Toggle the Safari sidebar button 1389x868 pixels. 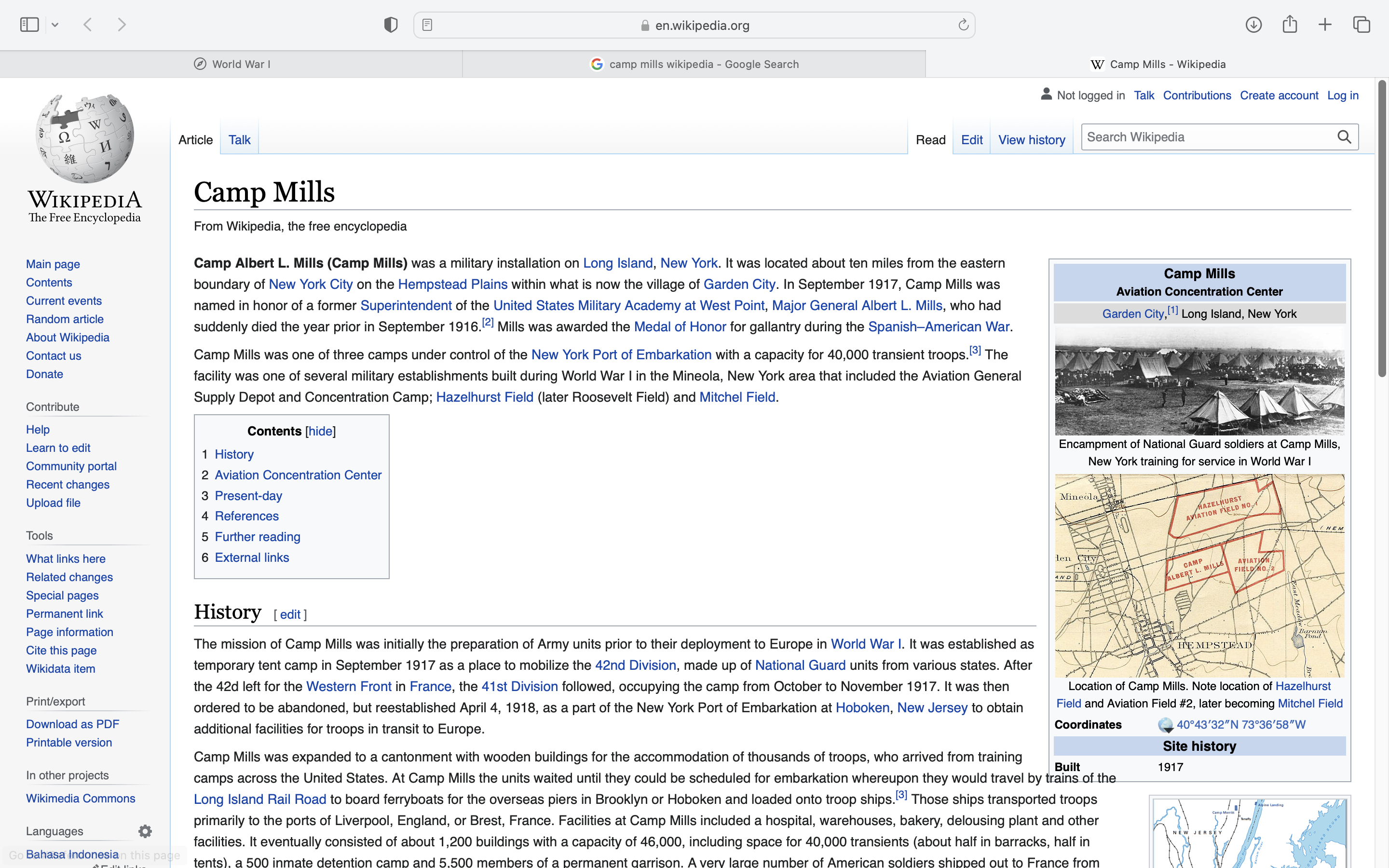point(29,25)
